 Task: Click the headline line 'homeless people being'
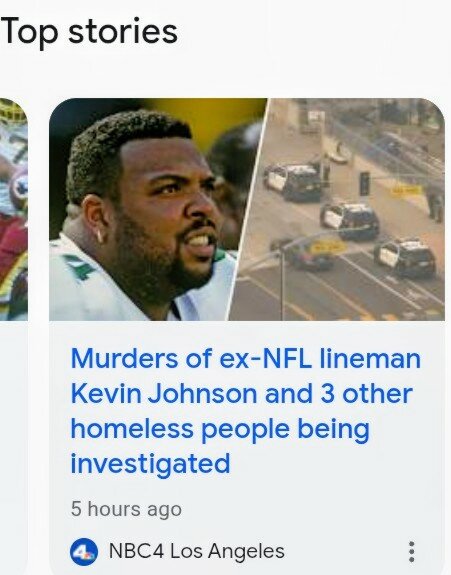(x=220, y=428)
